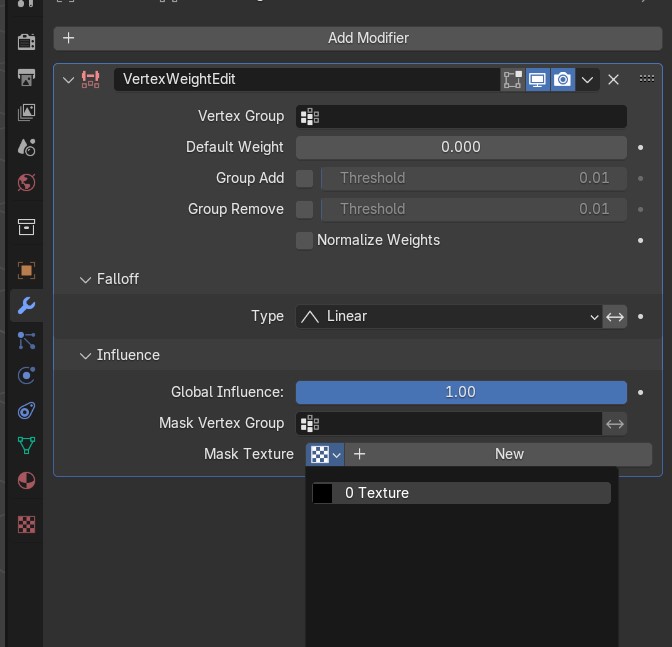This screenshot has height=647, width=672.
Task: Click the invert falloff arrows icon
Action: (x=615, y=317)
